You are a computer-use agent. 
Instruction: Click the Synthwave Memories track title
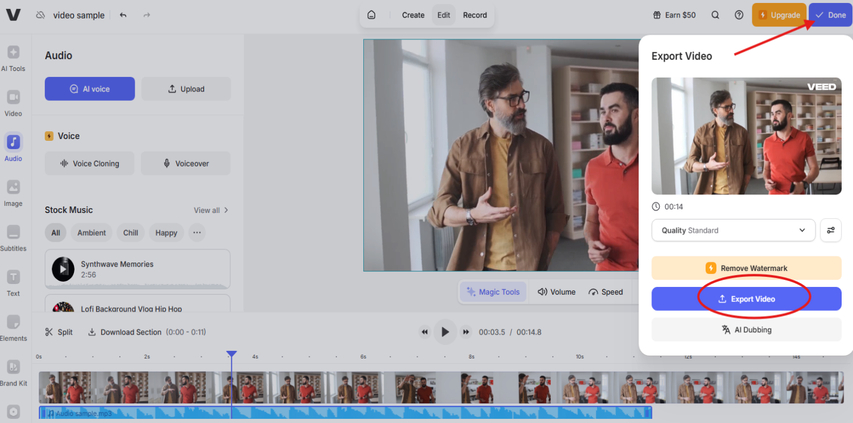pyautogui.click(x=117, y=264)
